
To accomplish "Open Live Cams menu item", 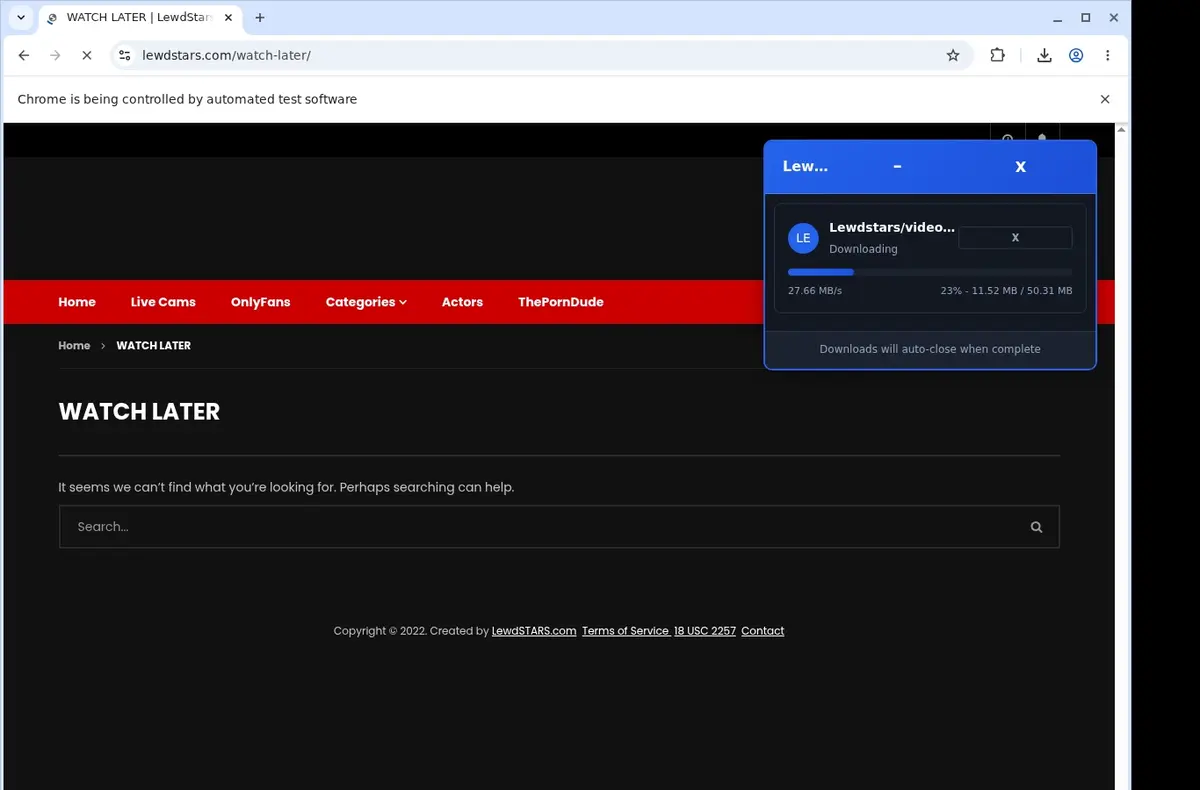I will coord(163,302).
